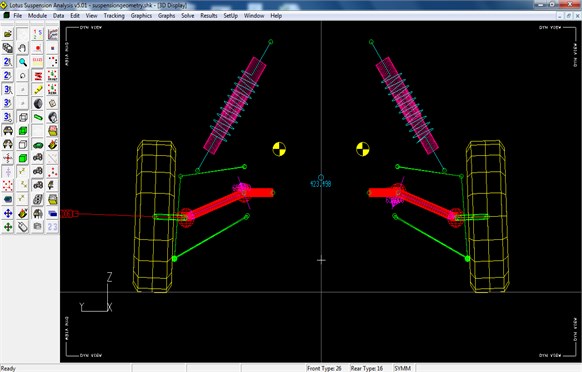Click the SYMM indicator in status bar
Viewport: 582px width, 372px height.
402,368
